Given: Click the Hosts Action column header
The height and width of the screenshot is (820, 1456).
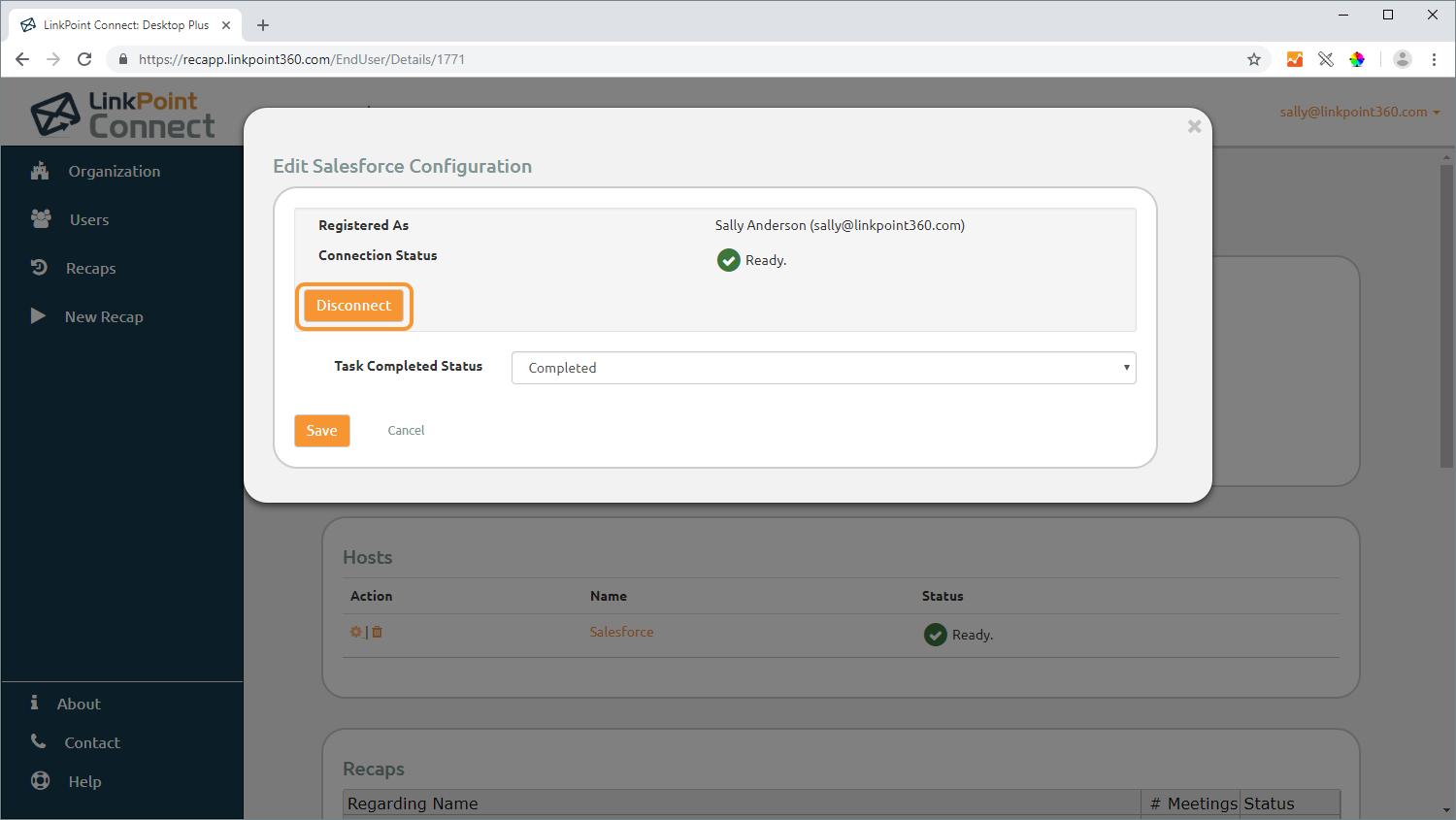Looking at the screenshot, I should click(x=371, y=596).
